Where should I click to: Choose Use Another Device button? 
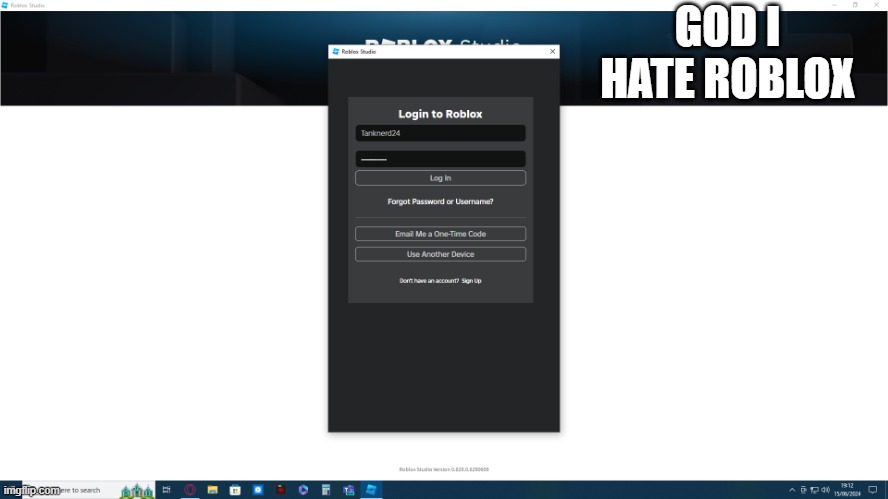tap(440, 254)
